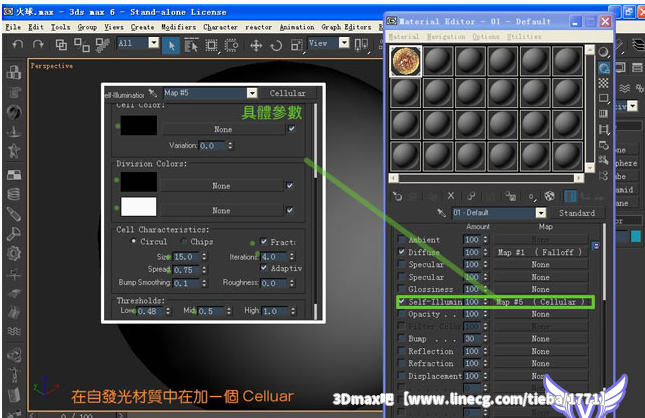This screenshot has height=418, width=645.
Task: Click the Rectangular Selection Region icon
Action: coord(211,45)
